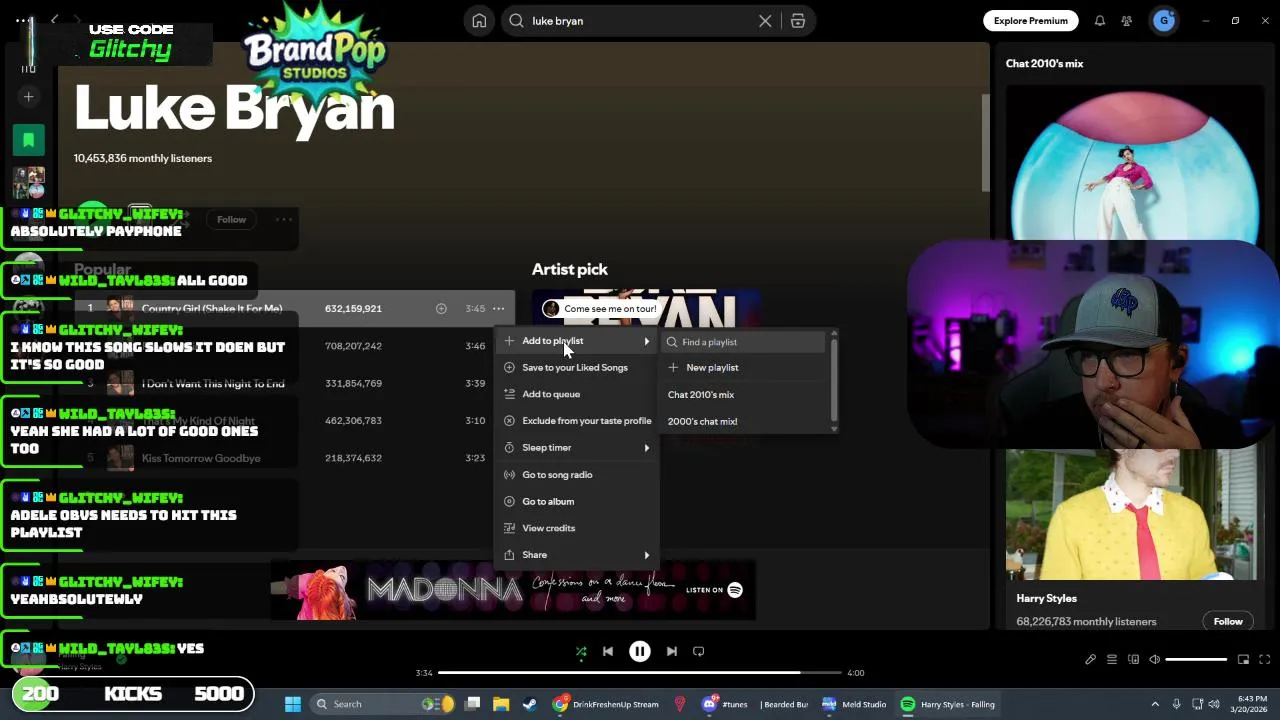The height and width of the screenshot is (720, 1280).
Task: Select Kiss Tomorrow Goodbye track
Action: pyautogui.click(x=201, y=458)
